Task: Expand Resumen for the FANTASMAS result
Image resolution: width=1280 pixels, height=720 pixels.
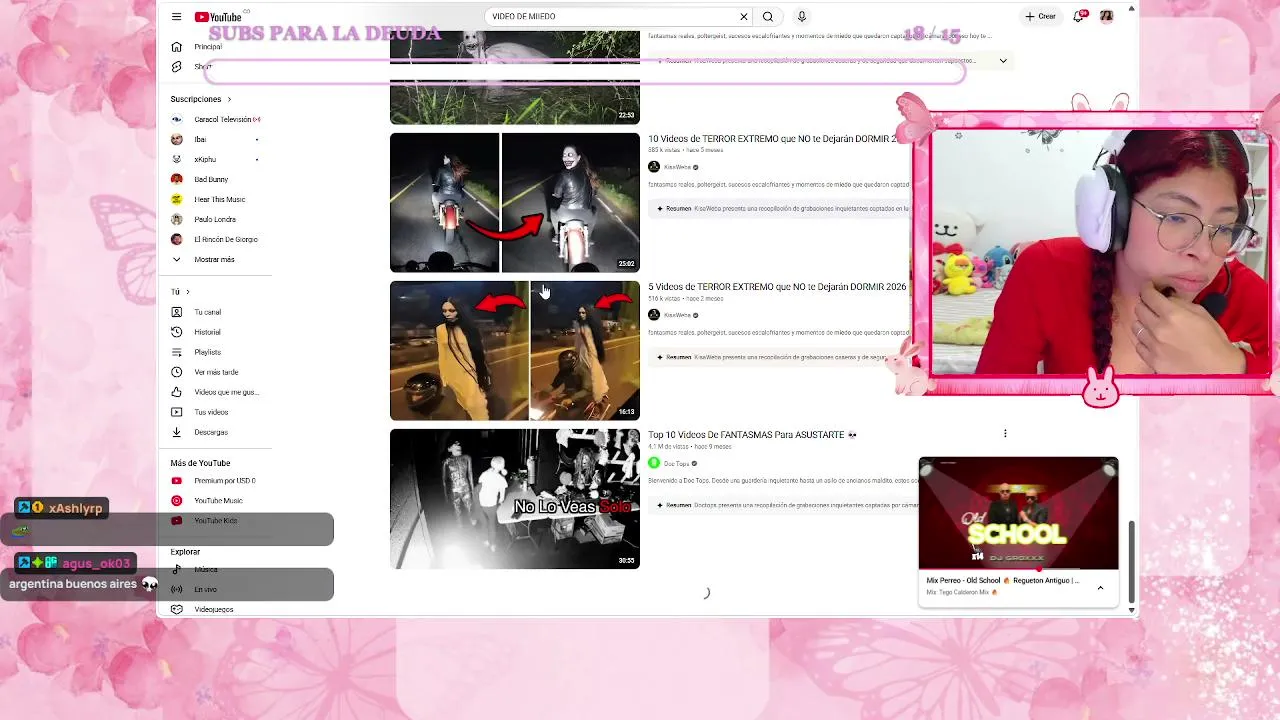Action: coord(782,505)
